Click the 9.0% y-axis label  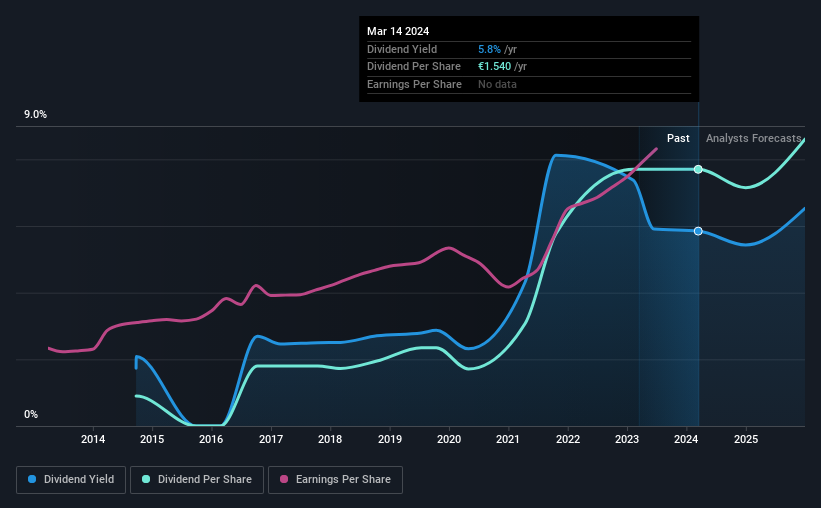tap(35, 115)
